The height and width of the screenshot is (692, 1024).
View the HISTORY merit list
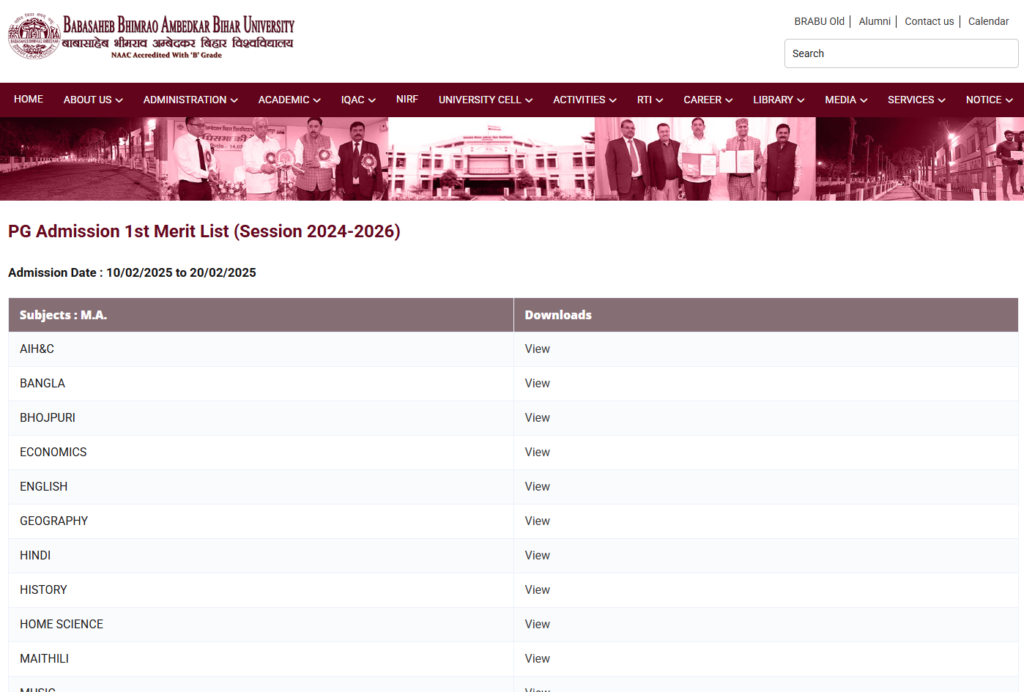pos(537,590)
